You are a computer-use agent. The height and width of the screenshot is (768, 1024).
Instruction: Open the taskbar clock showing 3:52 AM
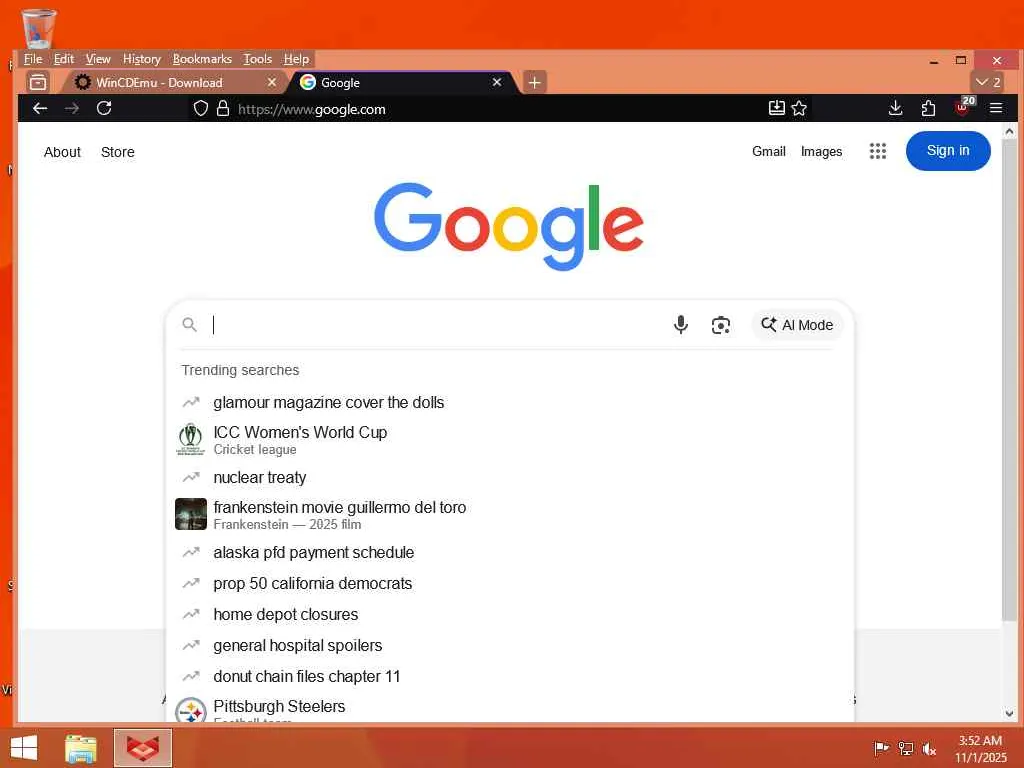(x=980, y=748)
